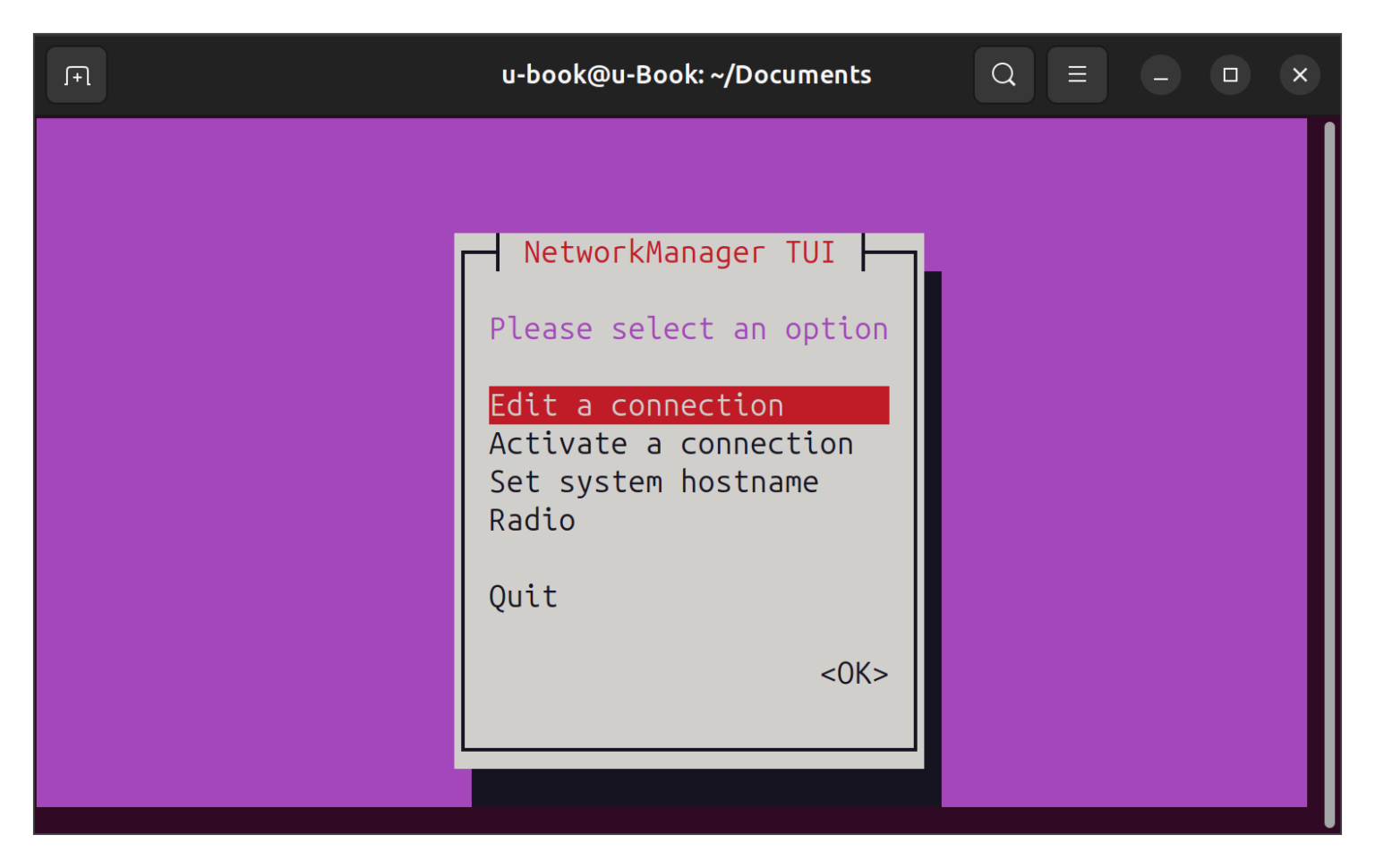
Task: Choose Set system hostname
Action: coord(653,482)
